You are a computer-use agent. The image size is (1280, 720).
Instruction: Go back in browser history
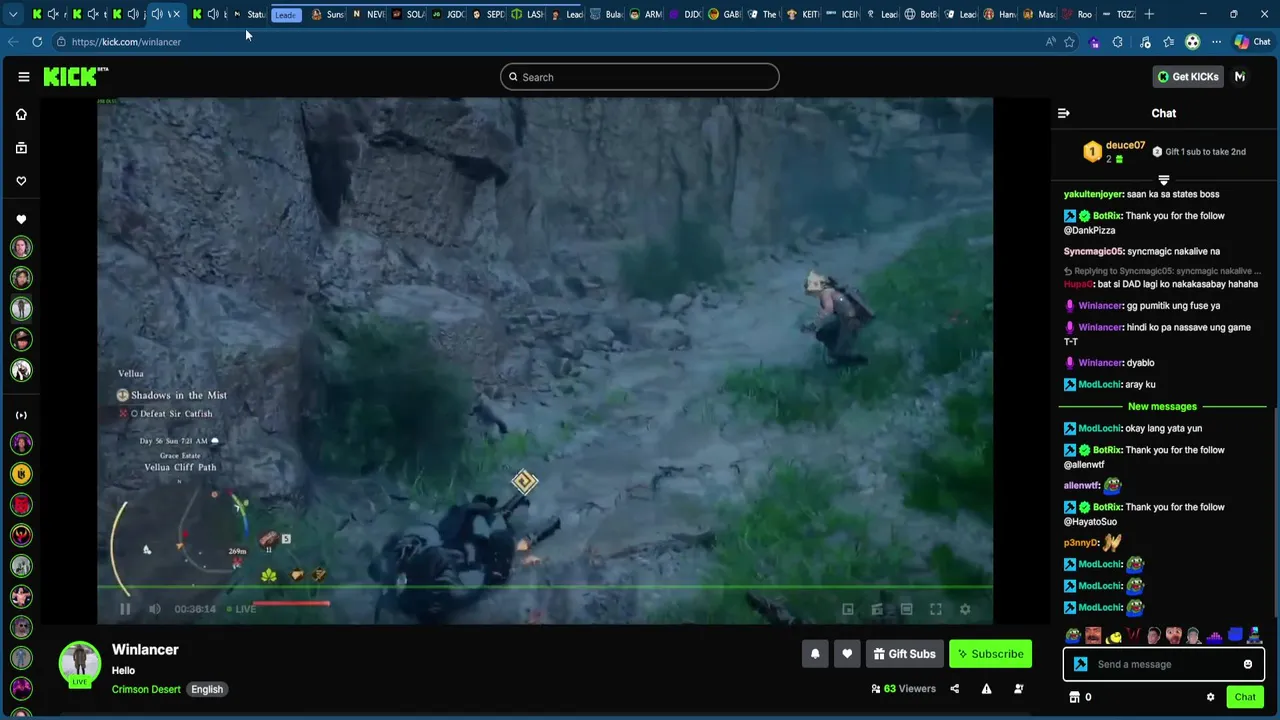point(12,42)
